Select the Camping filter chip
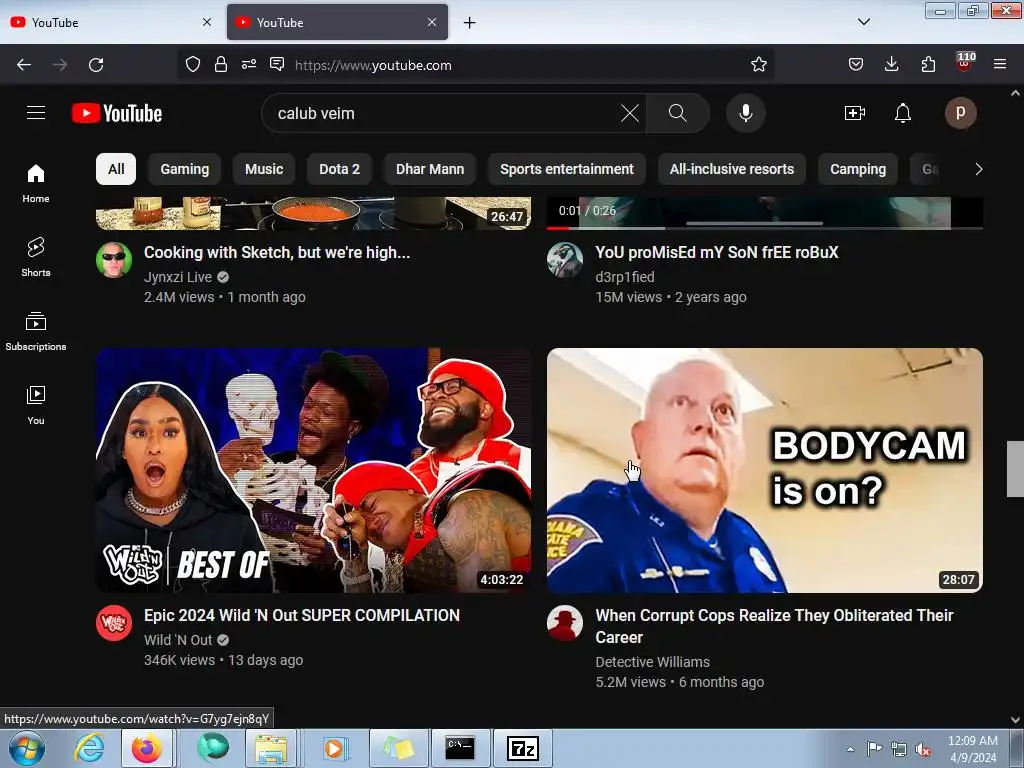This screenshot has height=768, width=1024. point(857,169)
